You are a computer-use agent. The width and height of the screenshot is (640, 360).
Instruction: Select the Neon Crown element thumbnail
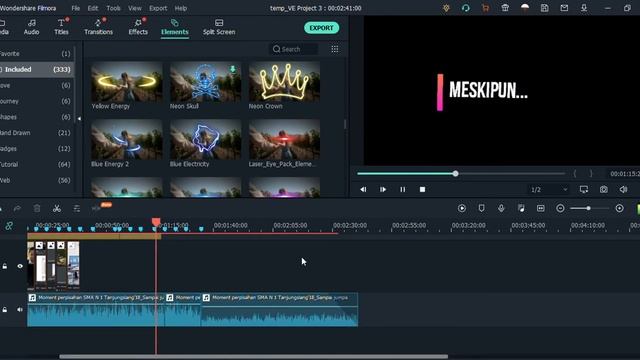284,82
